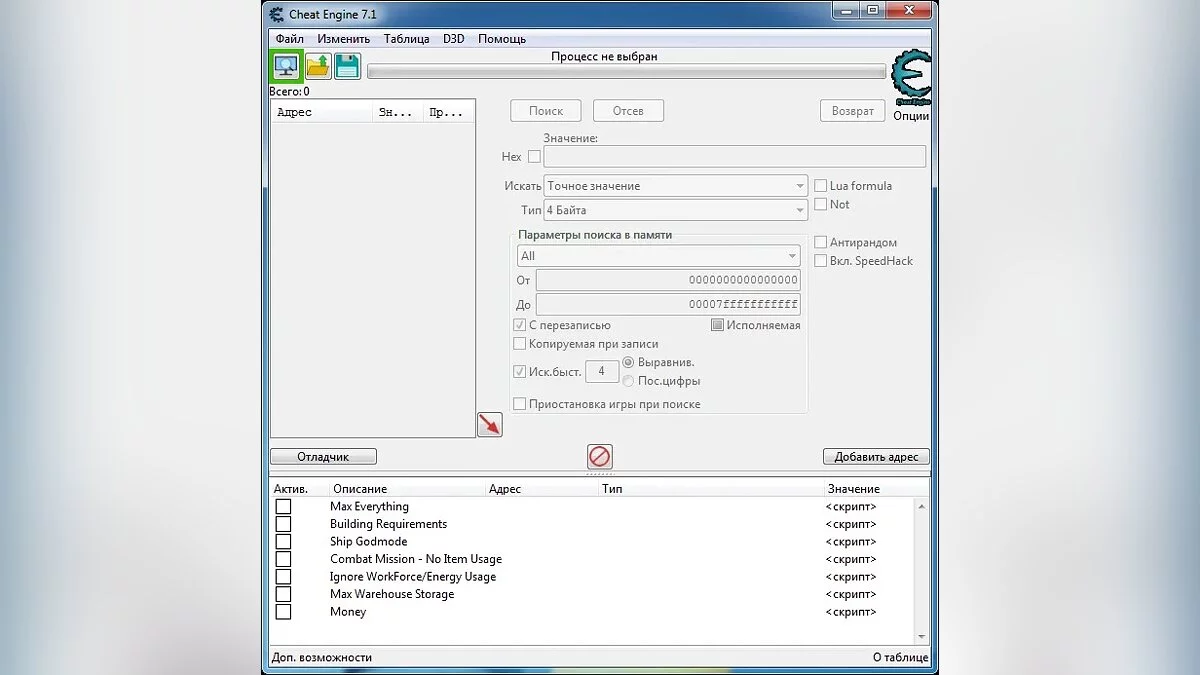Click the red clear address list icon
The height and width of the screenshot is (675, 1200).
coord(599,457)
